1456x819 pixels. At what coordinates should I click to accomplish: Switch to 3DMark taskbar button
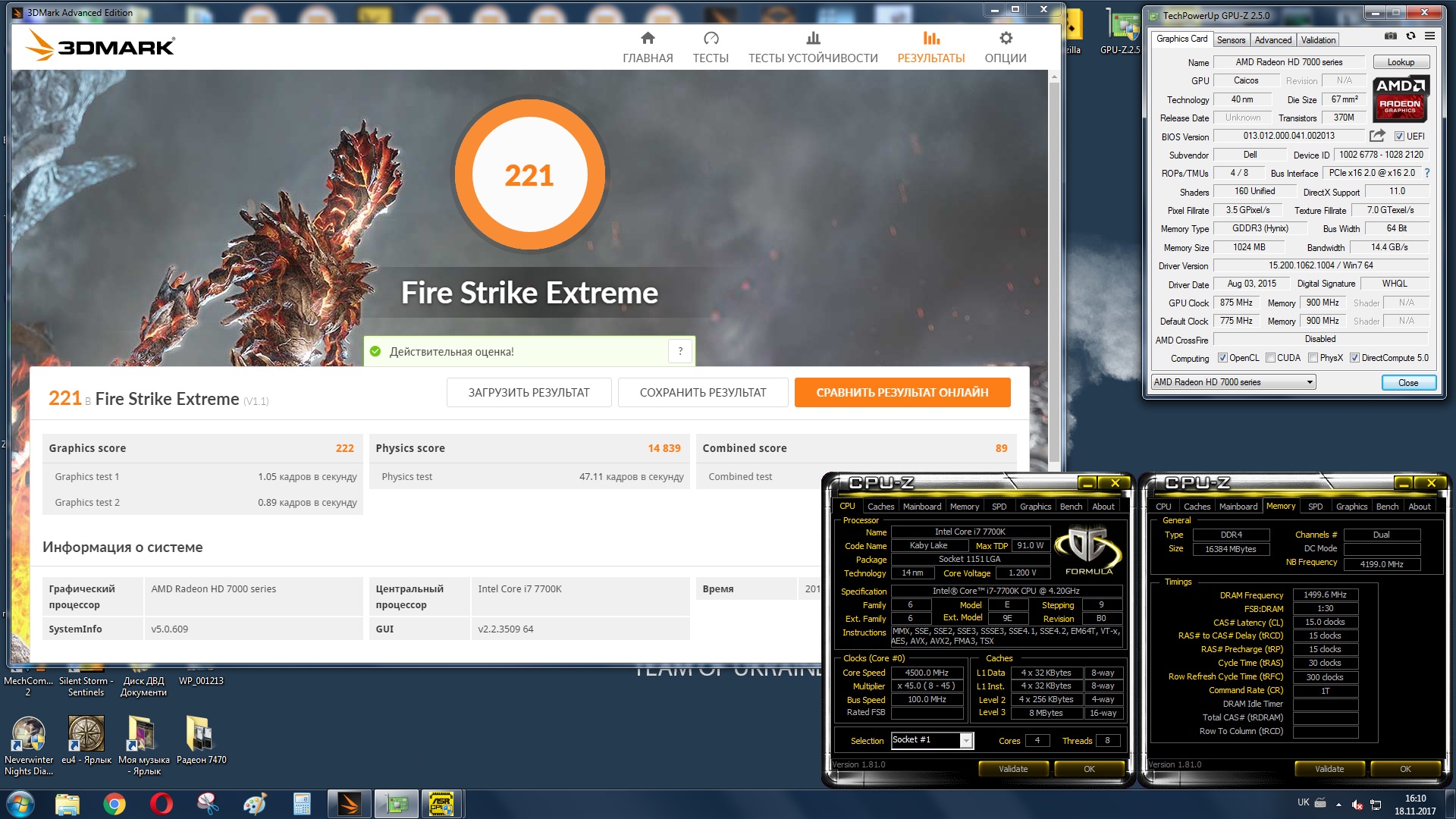click(x=350, y=804)
